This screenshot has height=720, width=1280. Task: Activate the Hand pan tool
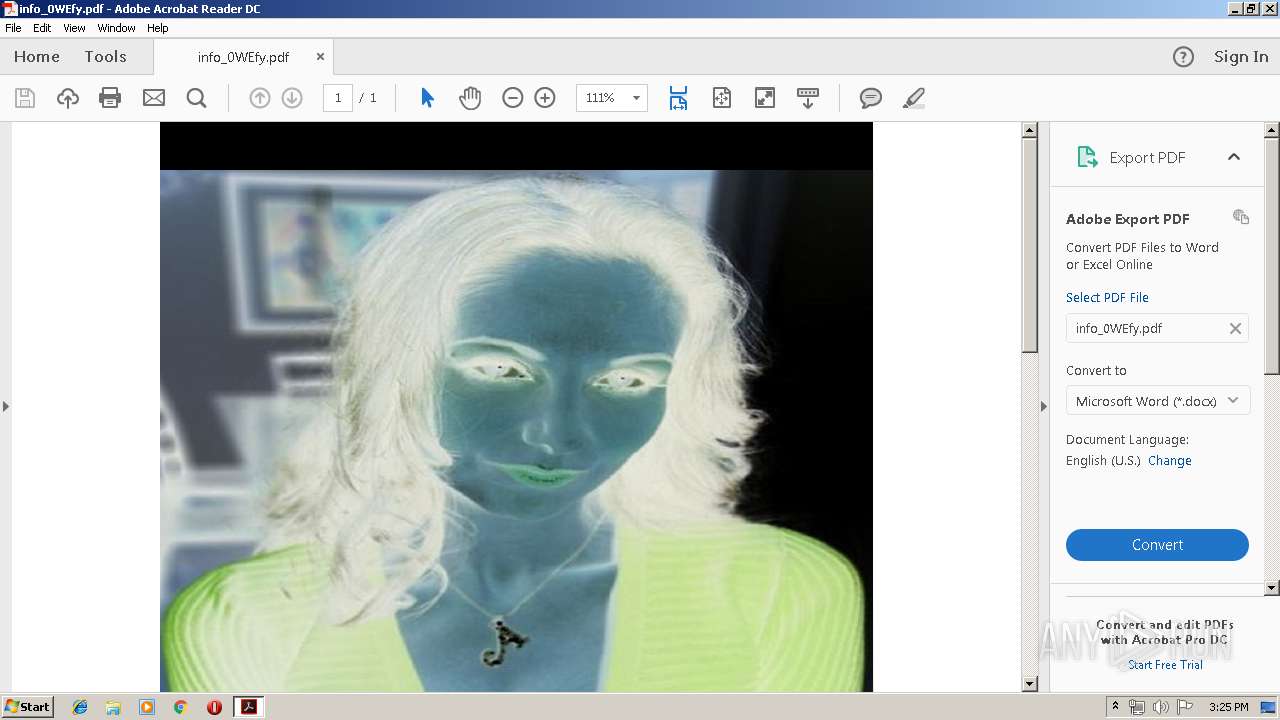pos(470,98)
